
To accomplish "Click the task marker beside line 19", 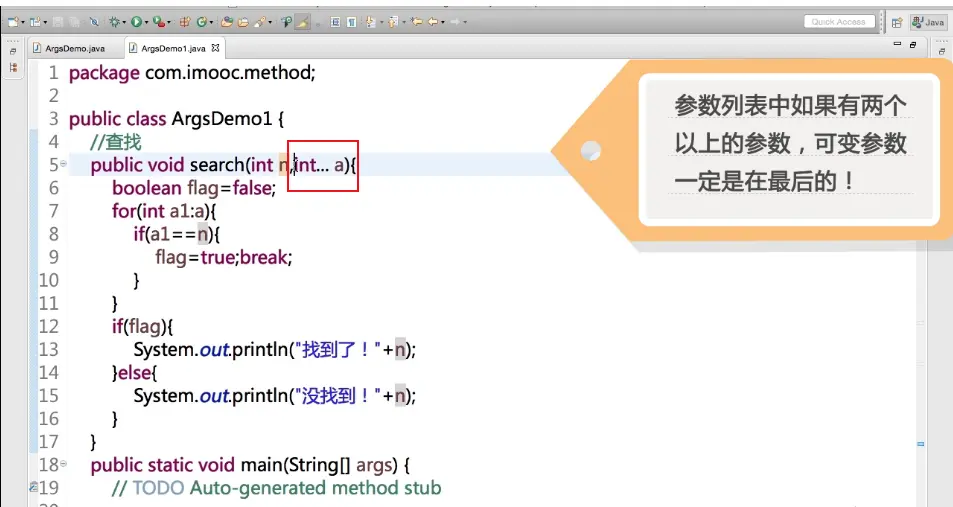I will click(x=34, y=487).
